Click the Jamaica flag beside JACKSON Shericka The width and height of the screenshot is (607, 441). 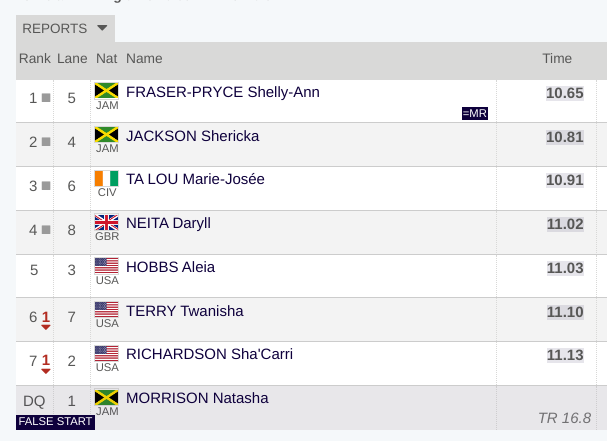click(106, 134)
